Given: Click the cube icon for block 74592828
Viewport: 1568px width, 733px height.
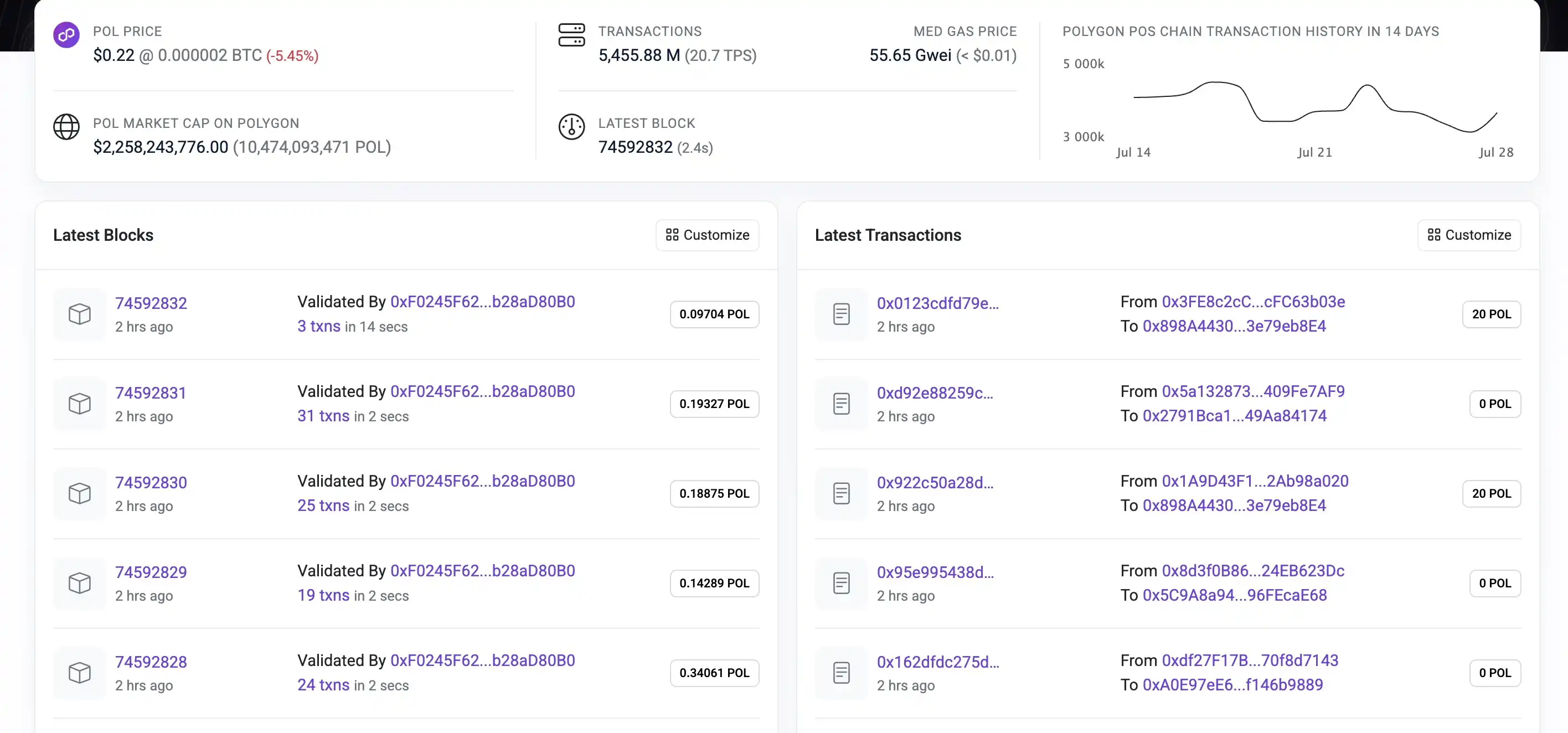Looking at the screenshot, I should pos(80,673).
